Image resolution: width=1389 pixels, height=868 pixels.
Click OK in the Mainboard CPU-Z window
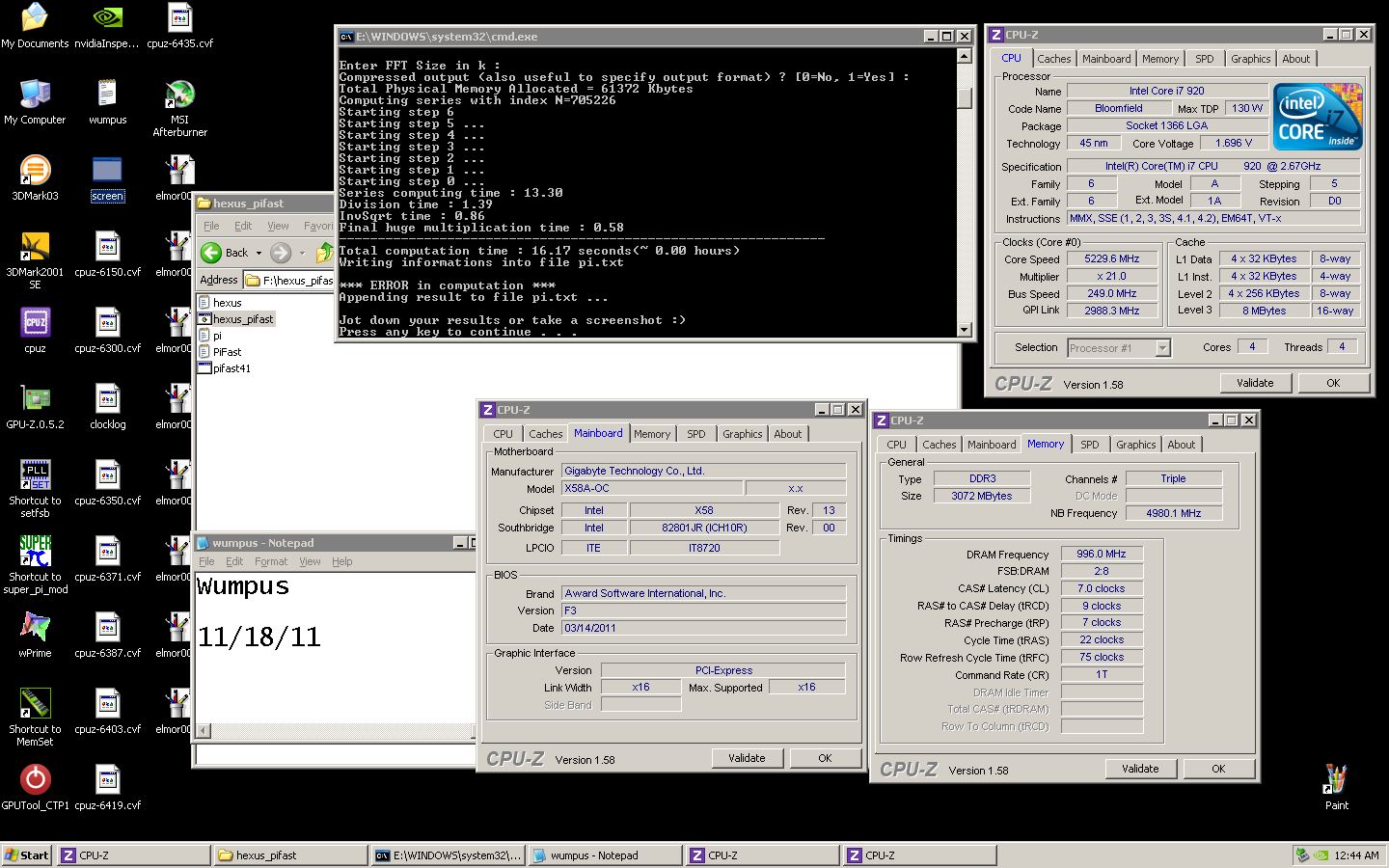click(825, 758)
